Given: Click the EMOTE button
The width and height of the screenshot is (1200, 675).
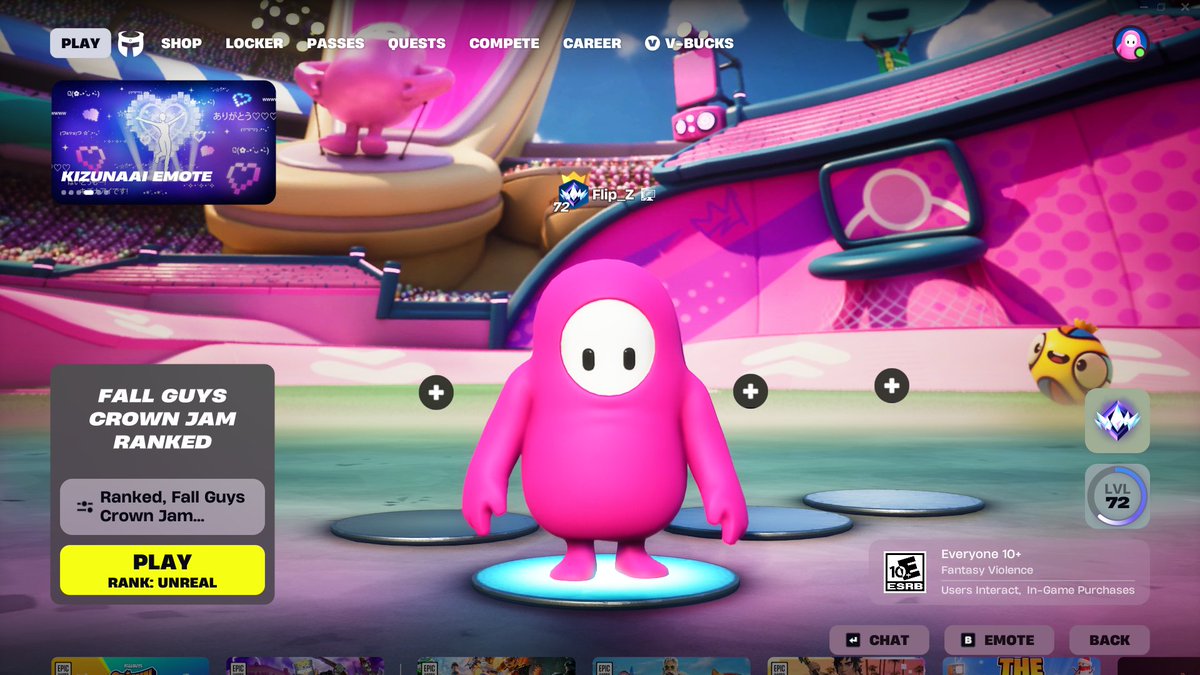Looking at the screenshot, I should click(997, 640).
